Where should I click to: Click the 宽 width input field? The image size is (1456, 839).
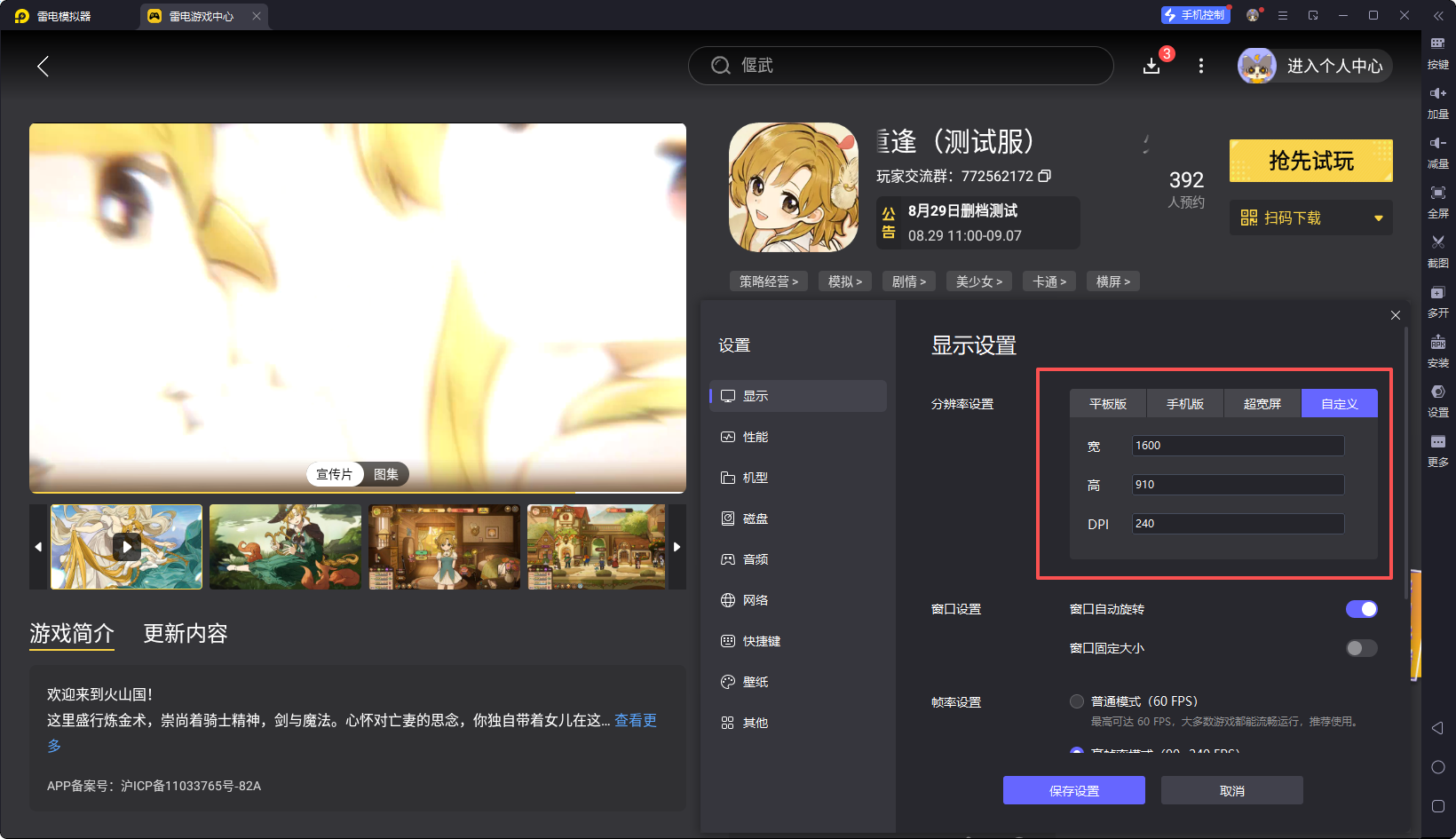[x=1237, y=446]
